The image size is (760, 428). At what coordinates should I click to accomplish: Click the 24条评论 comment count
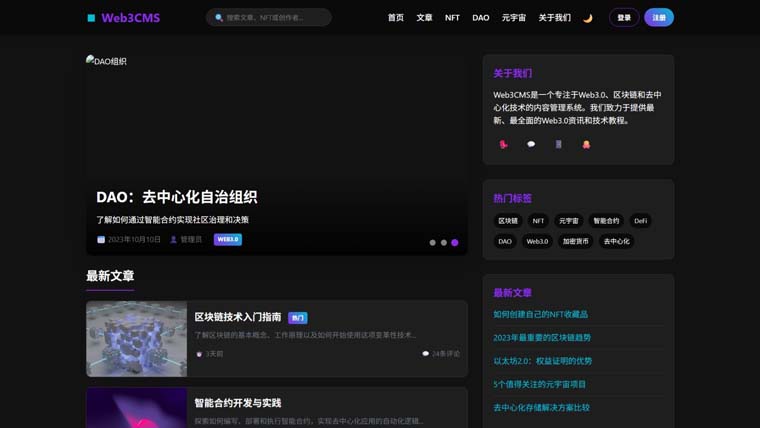[445, 354]
